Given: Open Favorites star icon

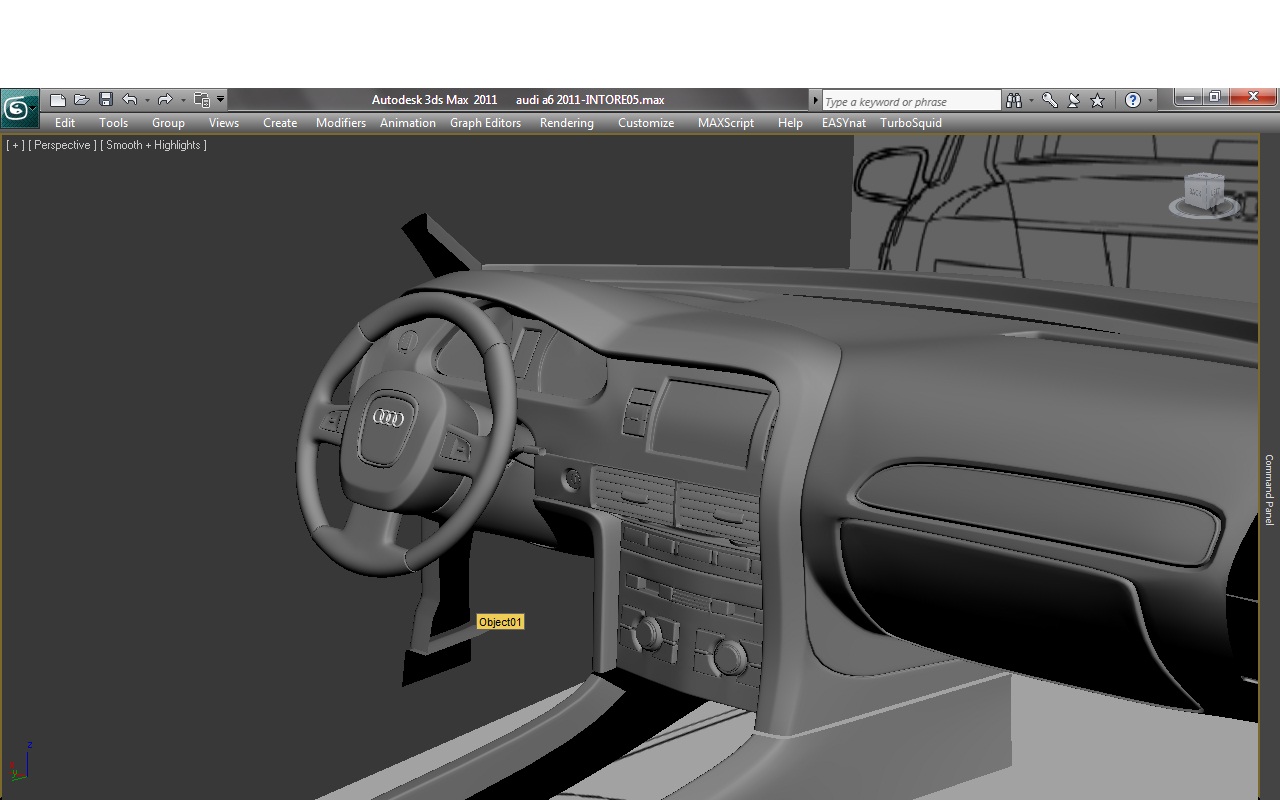Looking at the screenshot, I should pos(1097,101).
